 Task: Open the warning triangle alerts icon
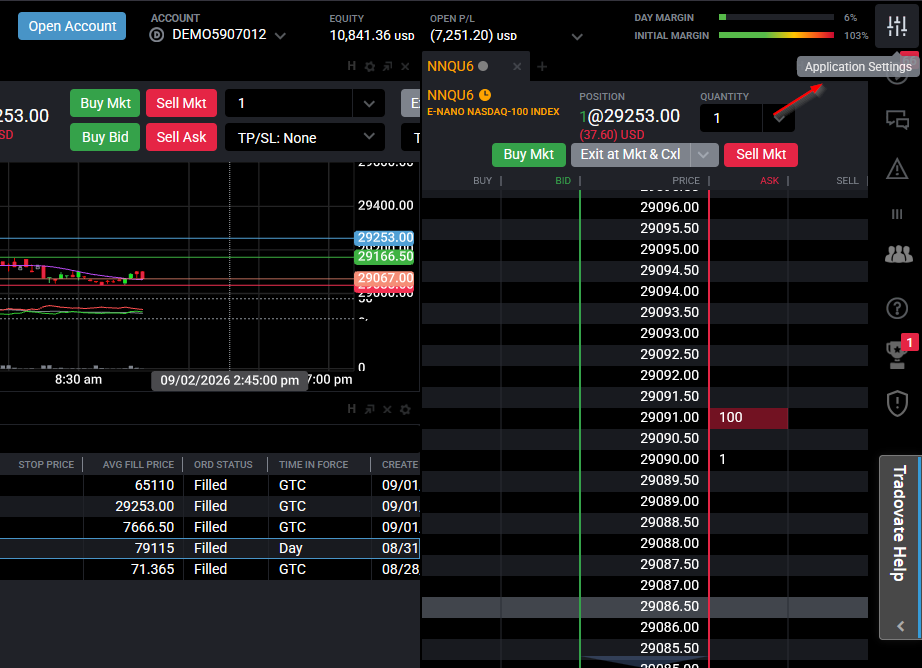click(x=897, y=169)
